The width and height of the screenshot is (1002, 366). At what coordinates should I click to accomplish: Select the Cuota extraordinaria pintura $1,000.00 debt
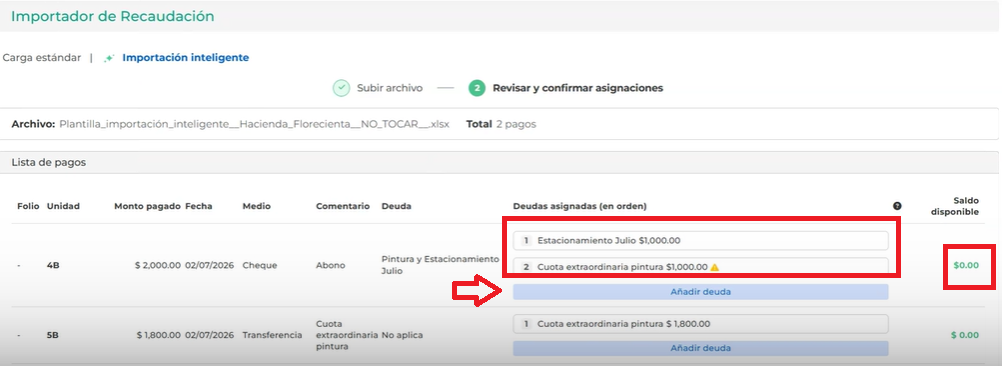(x=700, y=267)
